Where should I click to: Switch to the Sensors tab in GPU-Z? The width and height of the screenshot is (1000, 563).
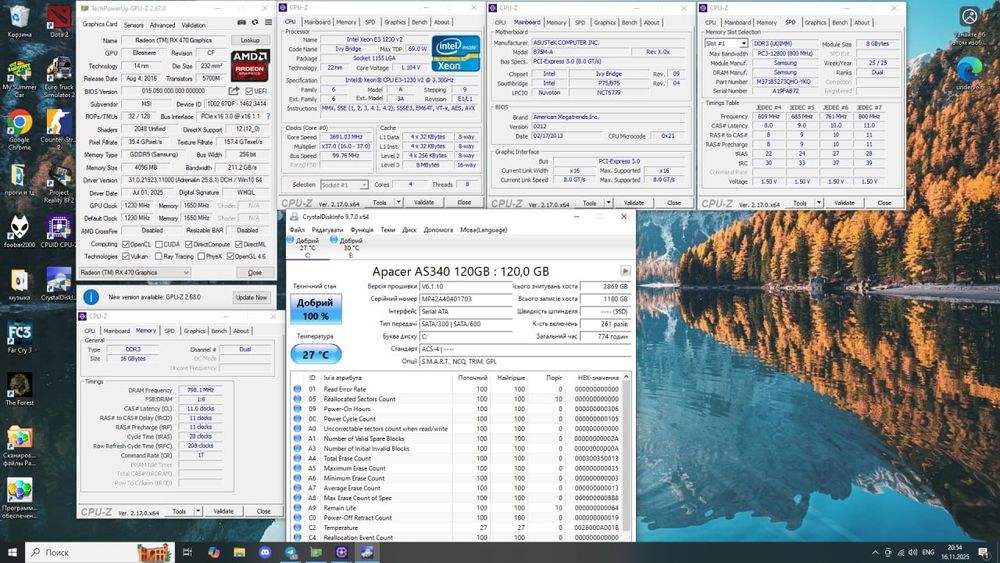133,25
